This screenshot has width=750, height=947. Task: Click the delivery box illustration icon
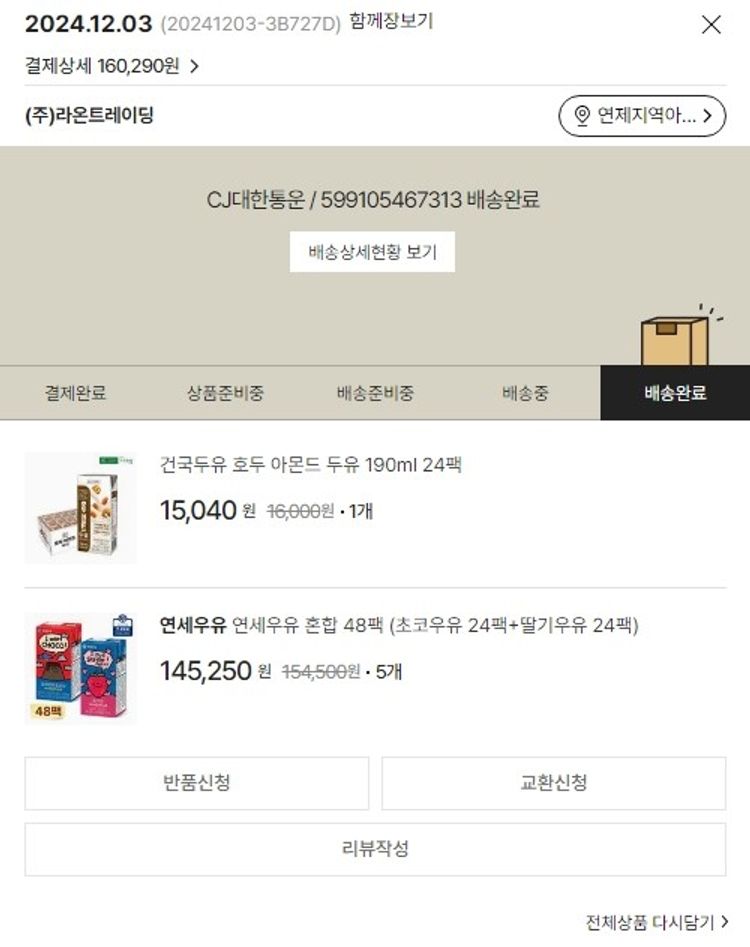click(x=679, y=336)
